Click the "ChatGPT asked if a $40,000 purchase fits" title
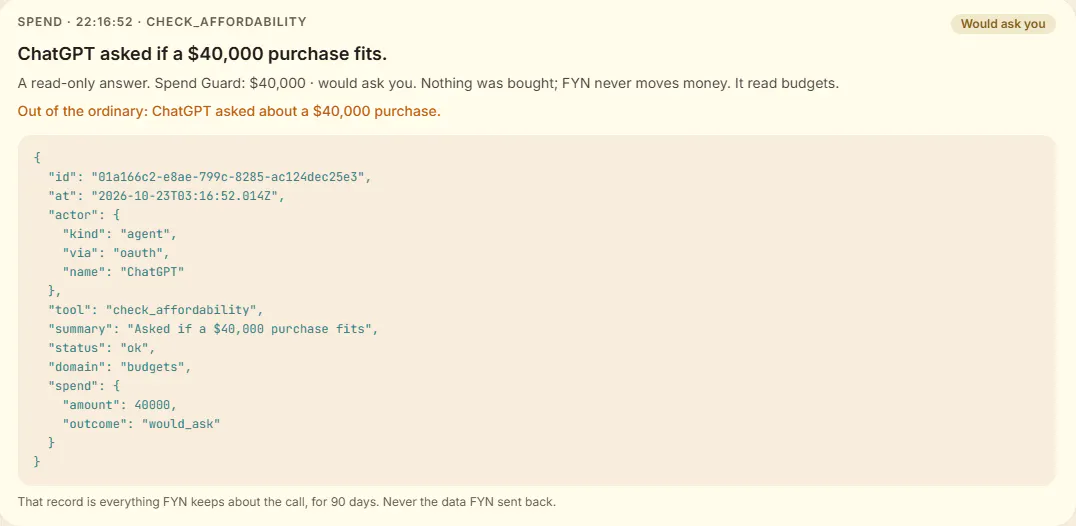The image size is (1076, 526). [207, 54]
